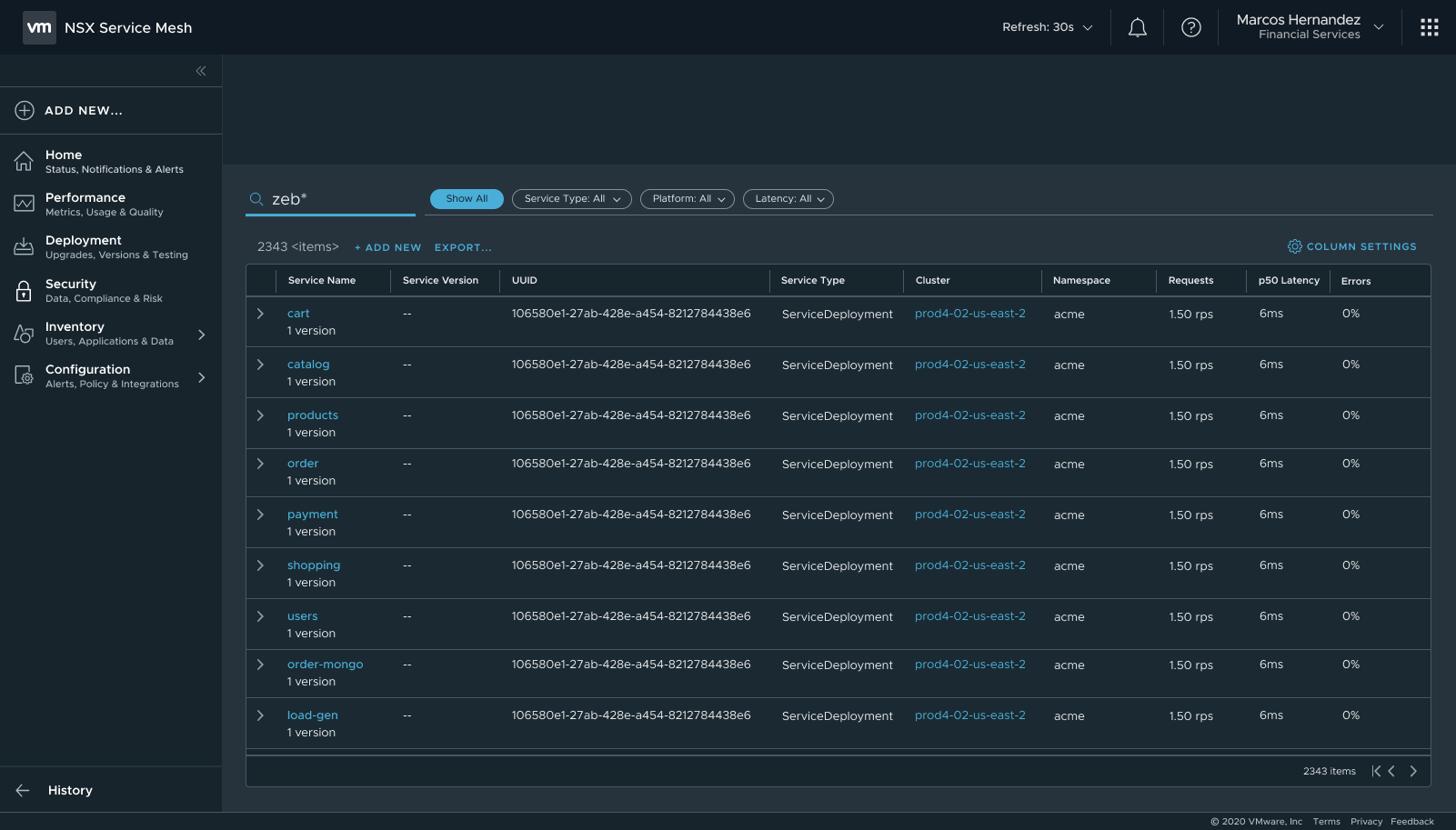Go to previous page arrow
This screenshot has width=1456, height=830.
[x=1391, y=771]
